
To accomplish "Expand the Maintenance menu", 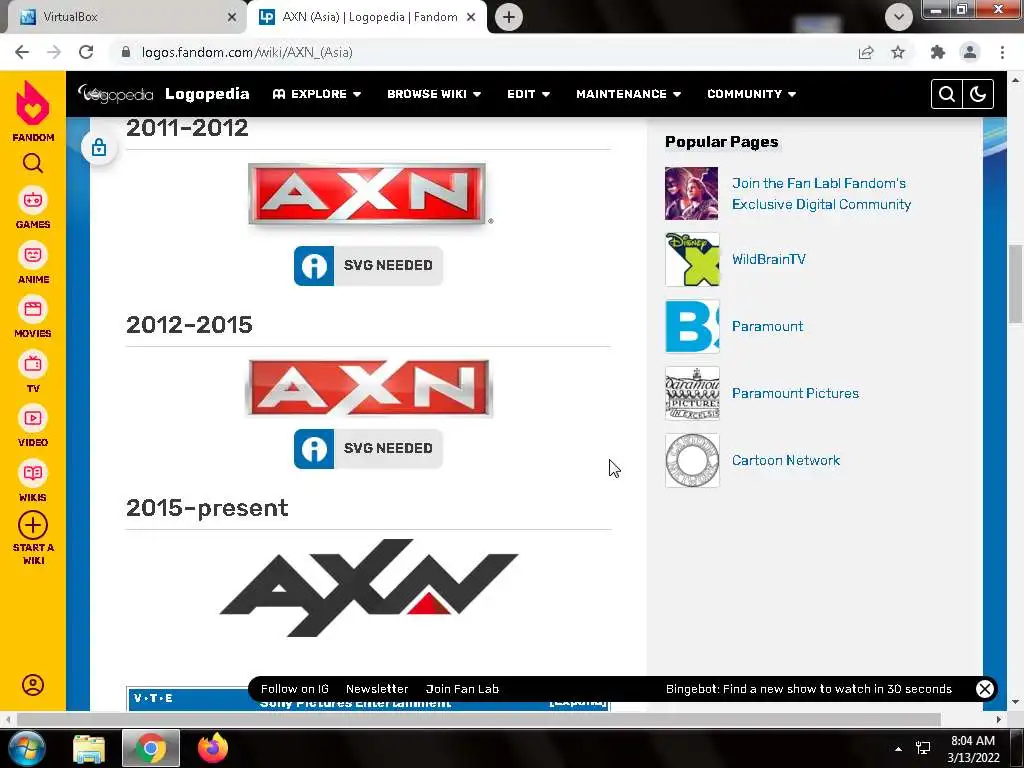I will (628, 94).
